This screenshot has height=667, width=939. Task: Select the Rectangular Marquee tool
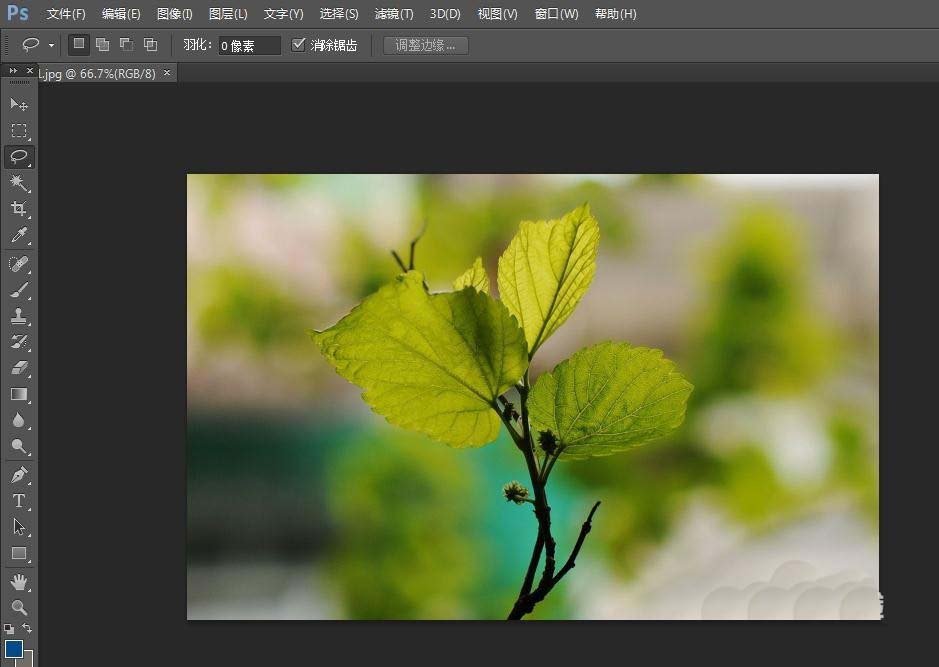point(19,130)
